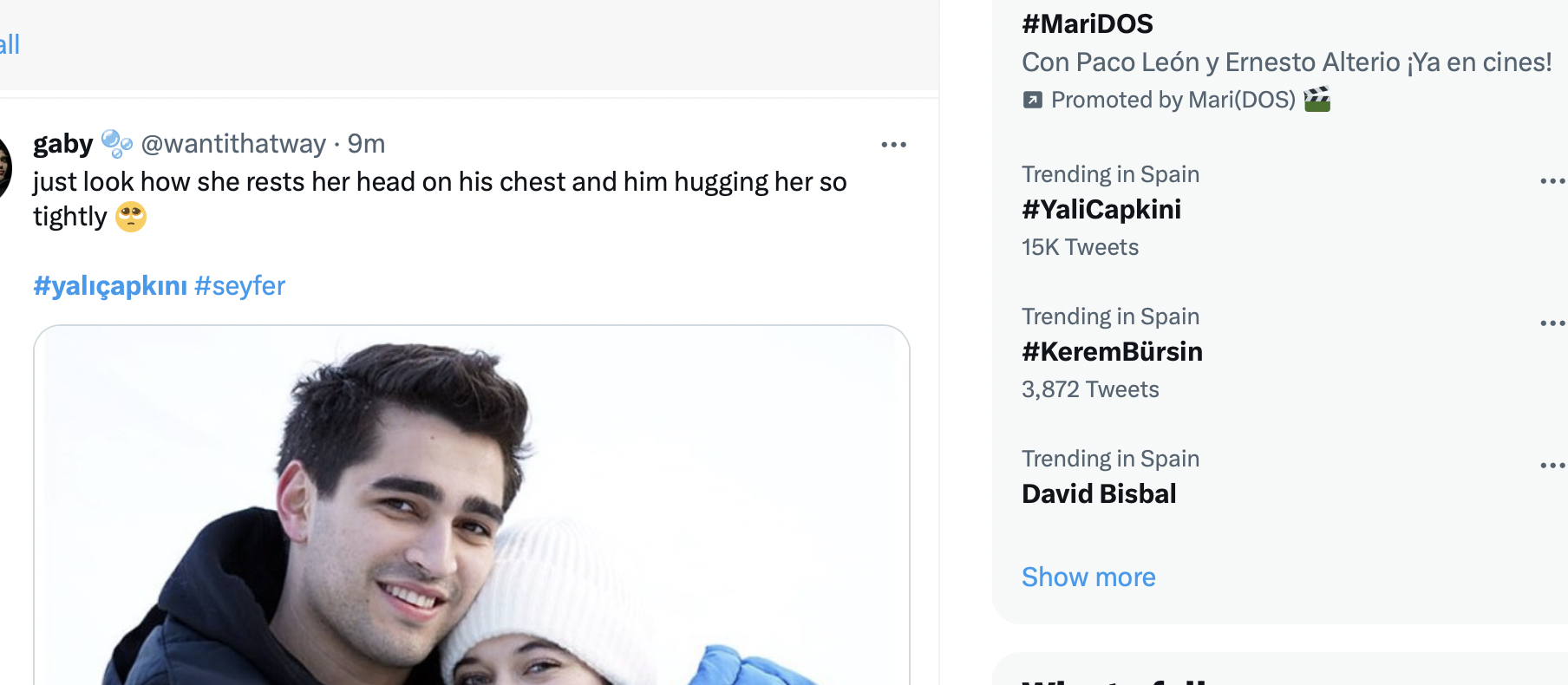This screenshot has height=685, width=1568.
Task: Open the #yalıçapkını hashtag in the tweet
Action: pyautogui.click(x=110, y=285)
